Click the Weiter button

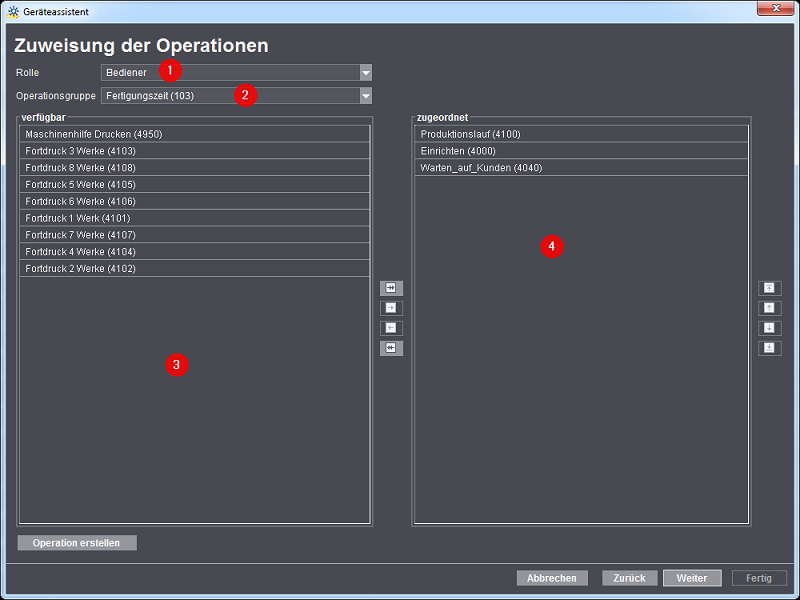point(692,578)
